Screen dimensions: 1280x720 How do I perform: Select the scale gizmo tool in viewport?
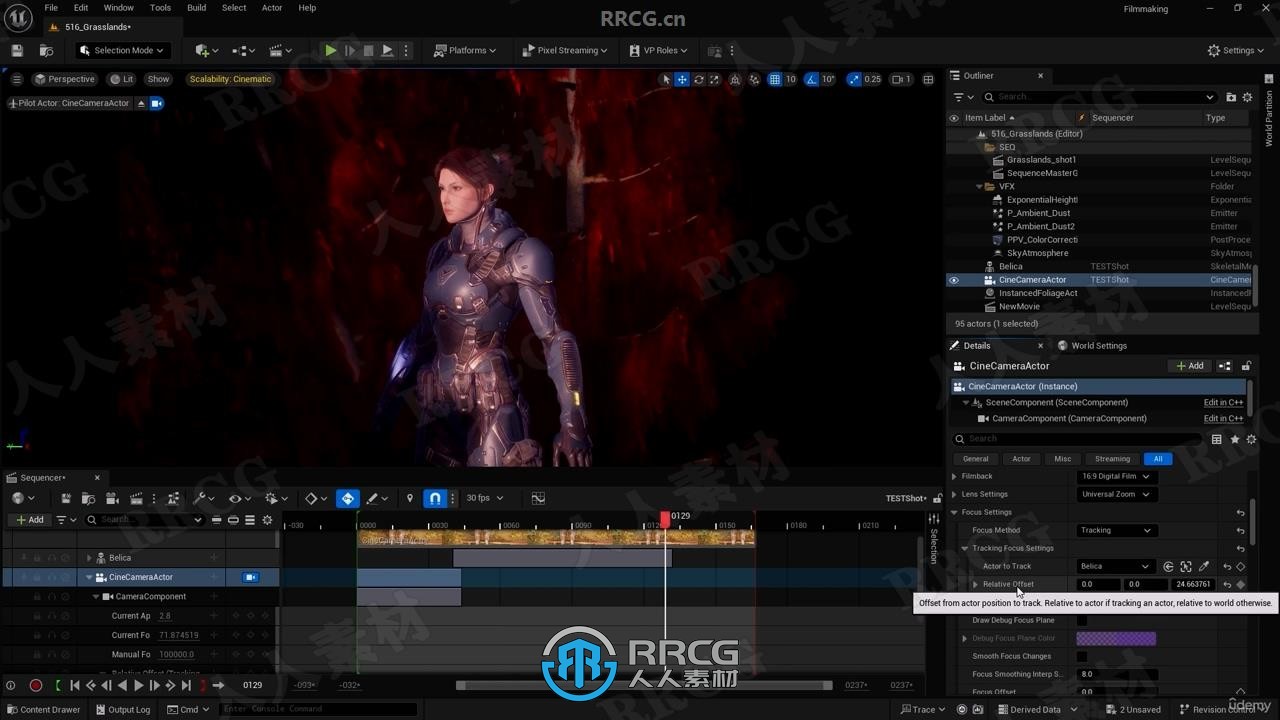point(714,79)
